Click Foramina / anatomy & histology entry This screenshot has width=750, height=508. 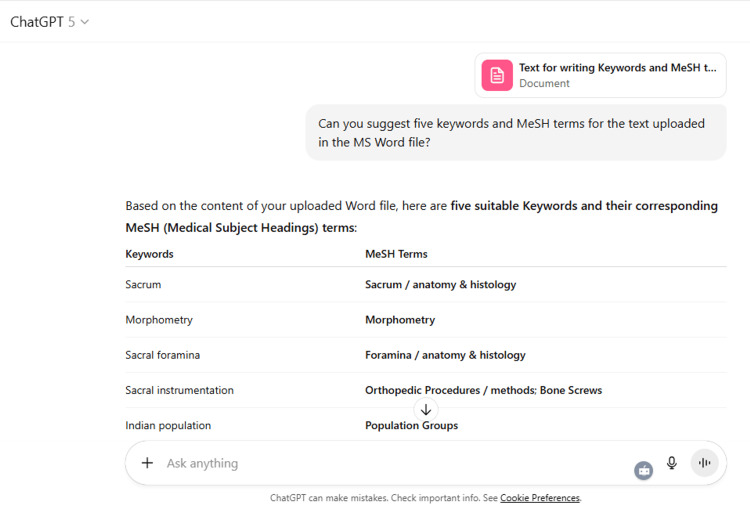click(x=445, y=355)
